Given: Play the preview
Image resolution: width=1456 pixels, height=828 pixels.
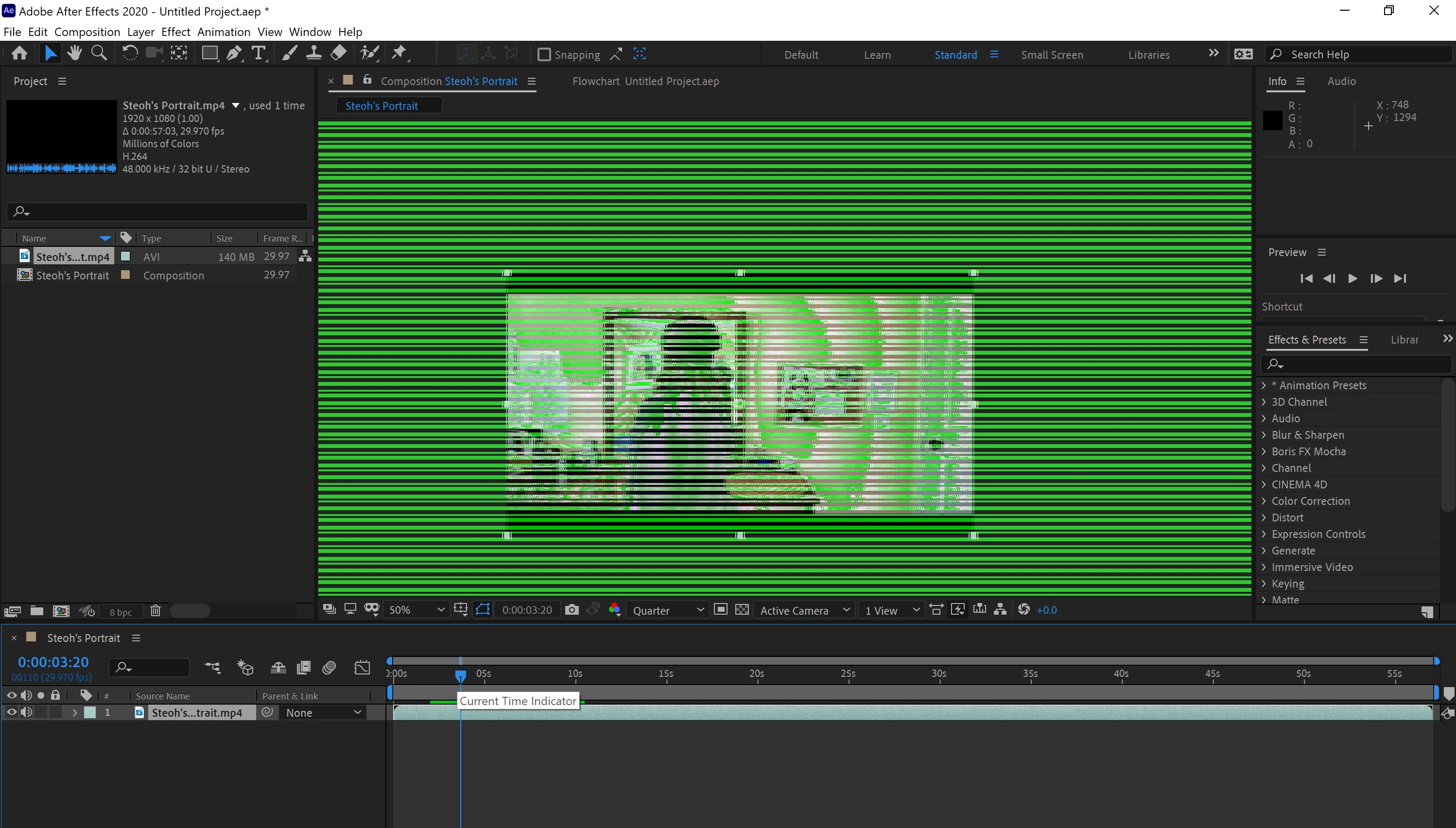Looking at the screenshot, I should (x=1352, y=278).
